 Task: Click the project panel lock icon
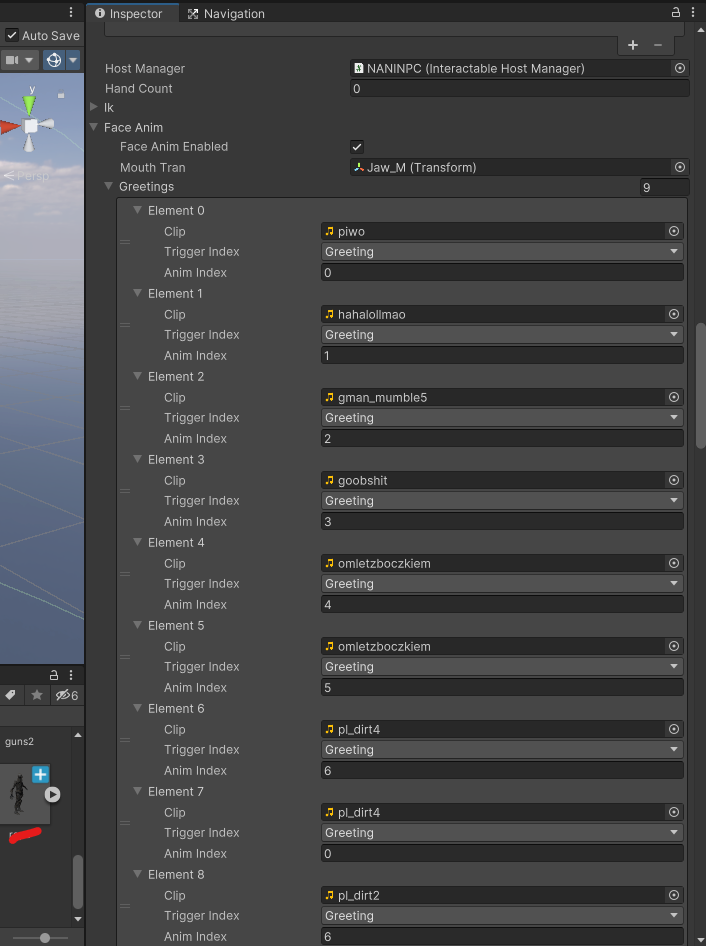[x=54, y=675]
